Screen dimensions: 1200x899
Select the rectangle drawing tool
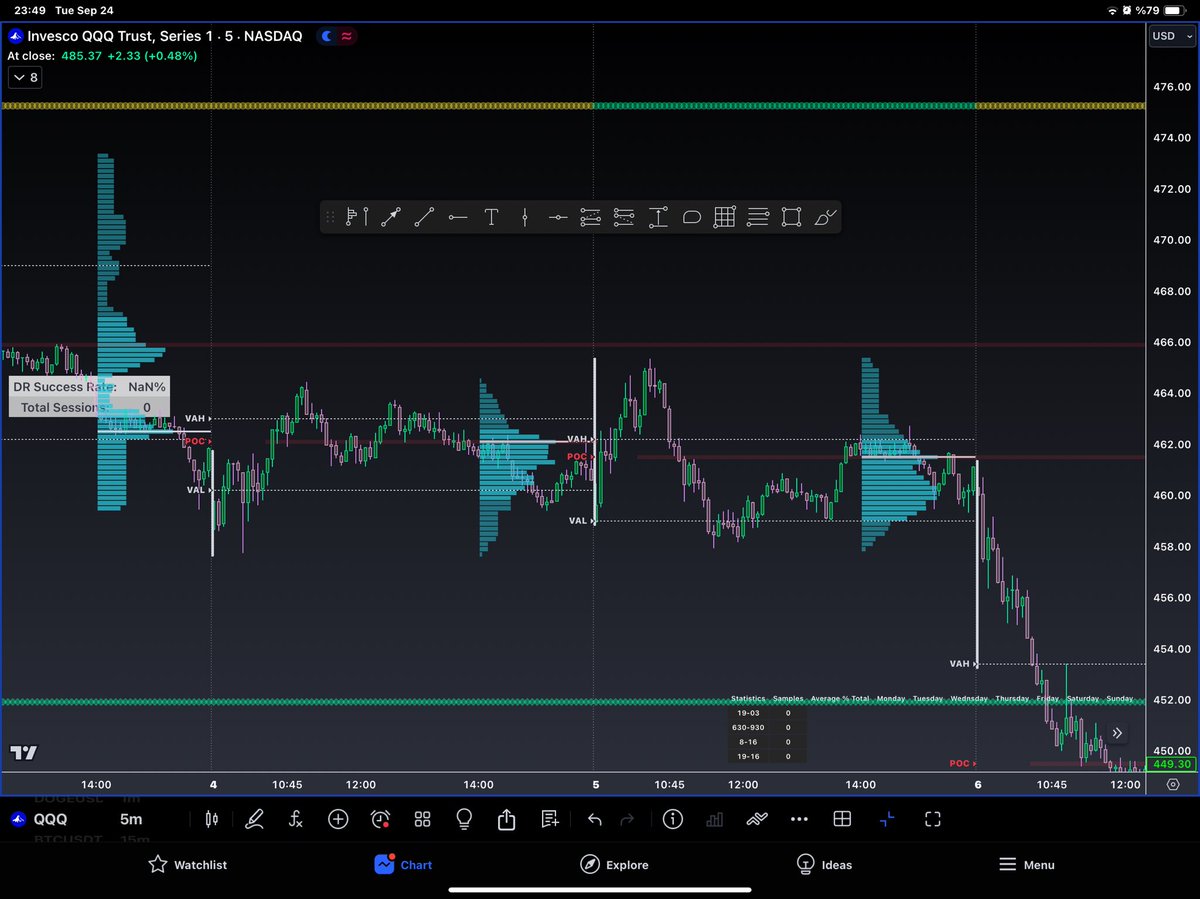tap(791, 216)
